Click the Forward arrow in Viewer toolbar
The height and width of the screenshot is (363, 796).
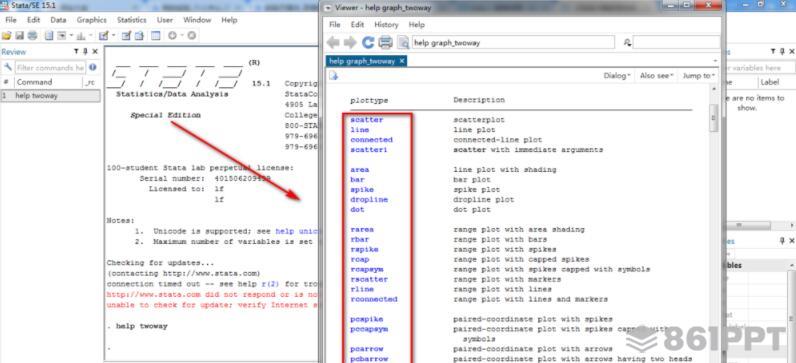coord(350,43)
